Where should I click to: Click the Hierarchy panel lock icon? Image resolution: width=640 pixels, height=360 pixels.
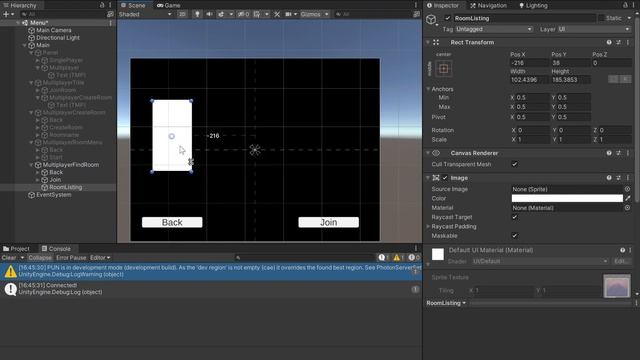(102, 5)
